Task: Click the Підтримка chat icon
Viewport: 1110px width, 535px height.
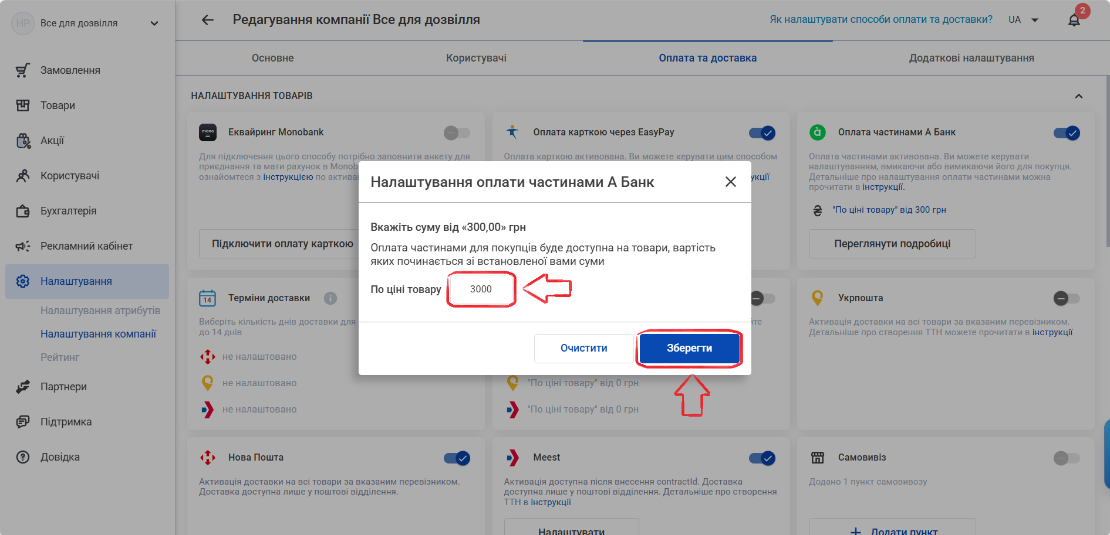Action: pyautogui.click(x=23, y=422)
